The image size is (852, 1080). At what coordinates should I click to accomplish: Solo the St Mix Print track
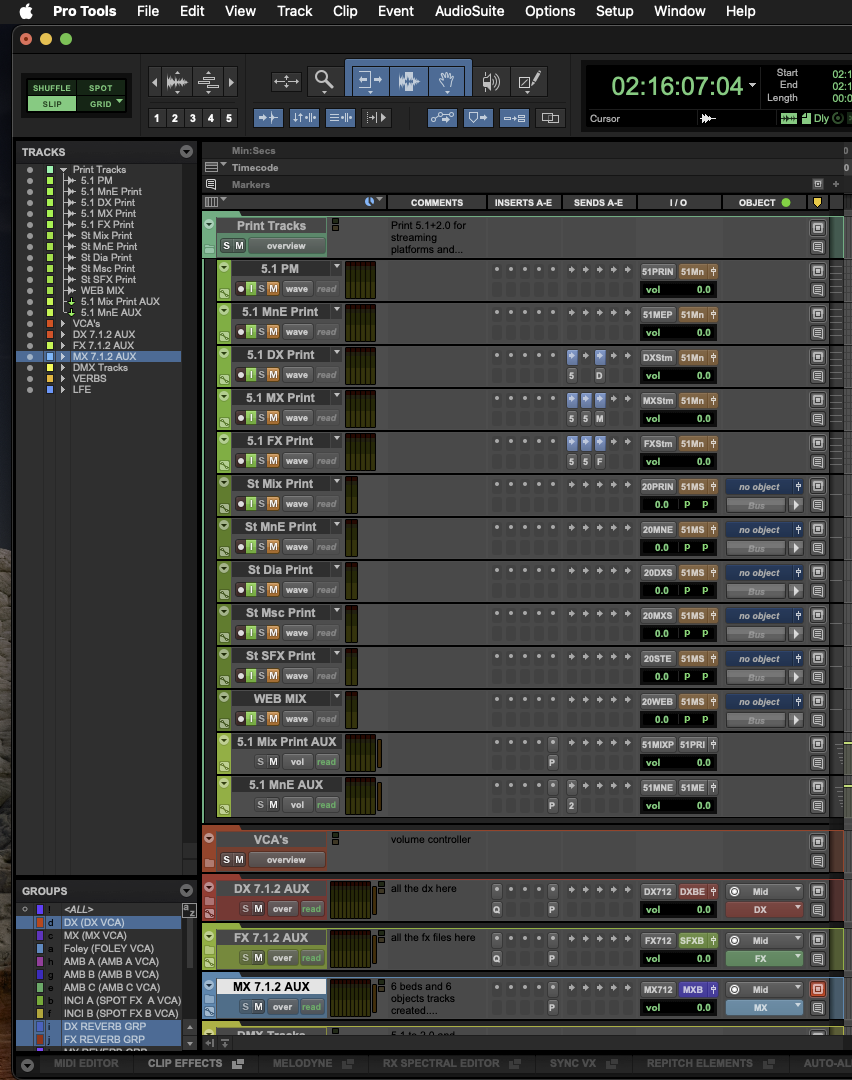(262, 503)
